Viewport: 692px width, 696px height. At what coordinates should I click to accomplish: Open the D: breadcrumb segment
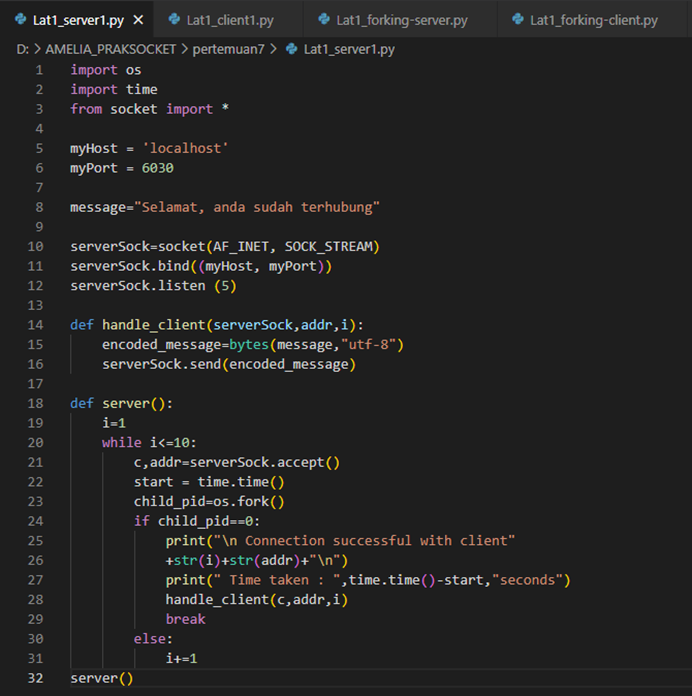tap(22, 49)
